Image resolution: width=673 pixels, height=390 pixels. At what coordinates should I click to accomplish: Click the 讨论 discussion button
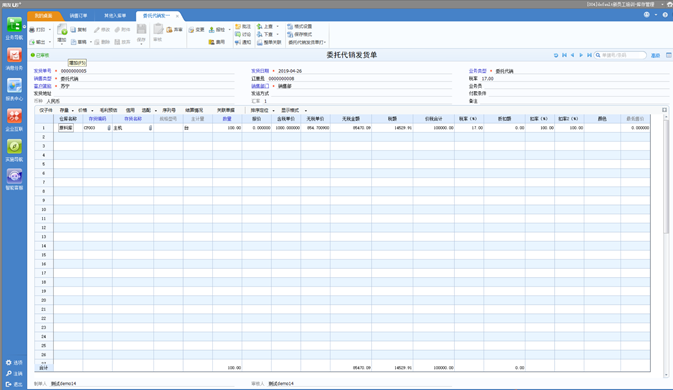243,34
